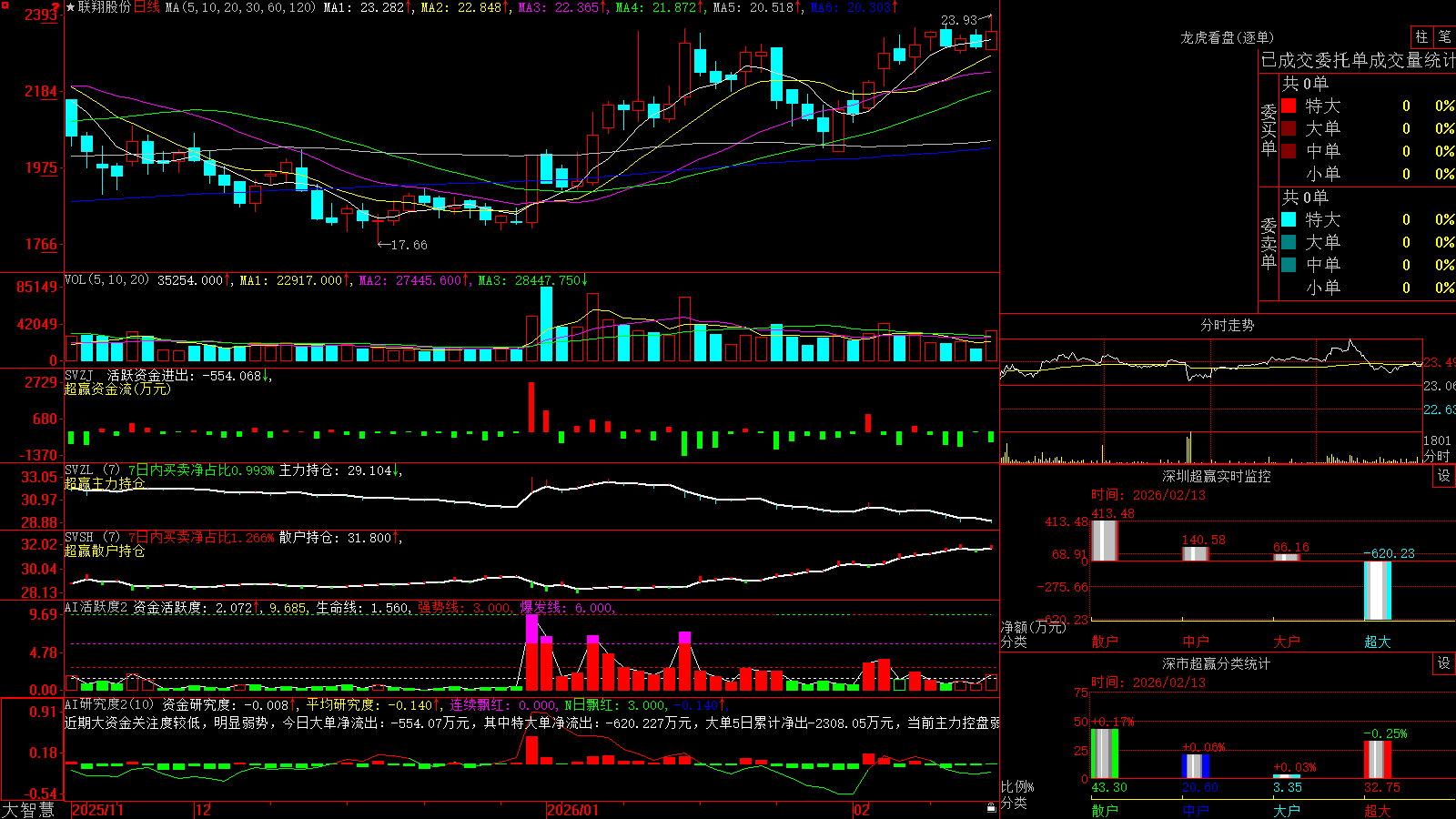Switch to 笔 tick view in 龙虎看盘
1456x819 pixels.
pyautogui.click(x=1444, y=36)
